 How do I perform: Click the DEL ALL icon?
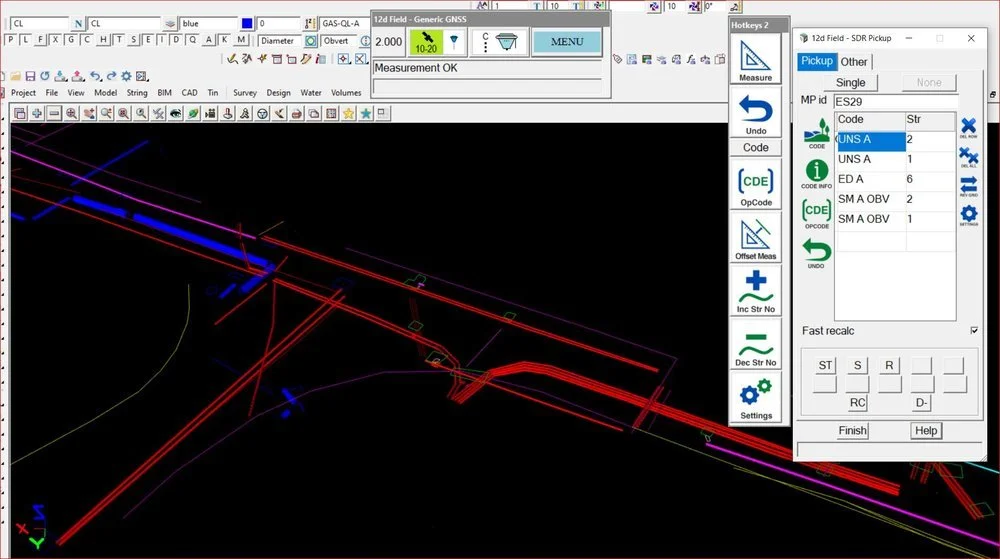(x=968, y=157)
